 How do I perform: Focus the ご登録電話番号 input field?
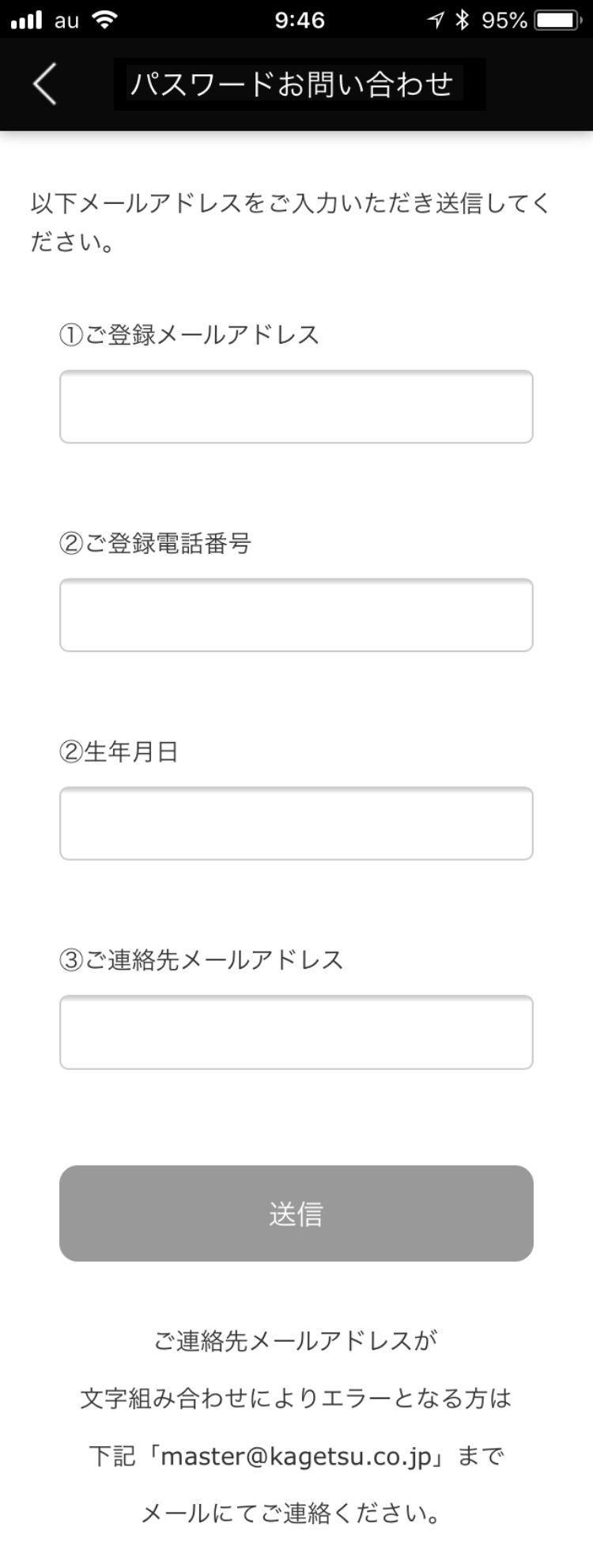tap(296, 615)
